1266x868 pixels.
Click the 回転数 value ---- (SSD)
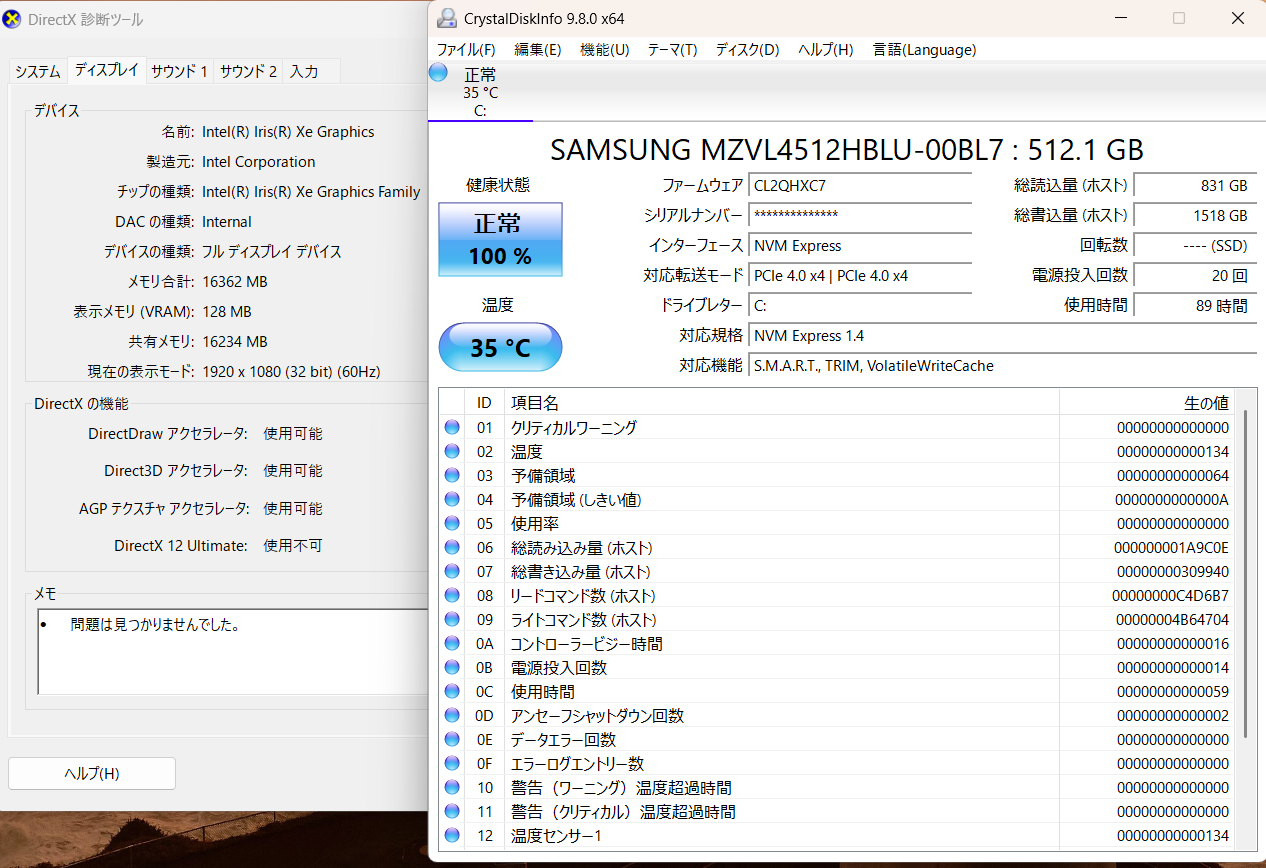pyautogui.click(x=1195, y=245)
